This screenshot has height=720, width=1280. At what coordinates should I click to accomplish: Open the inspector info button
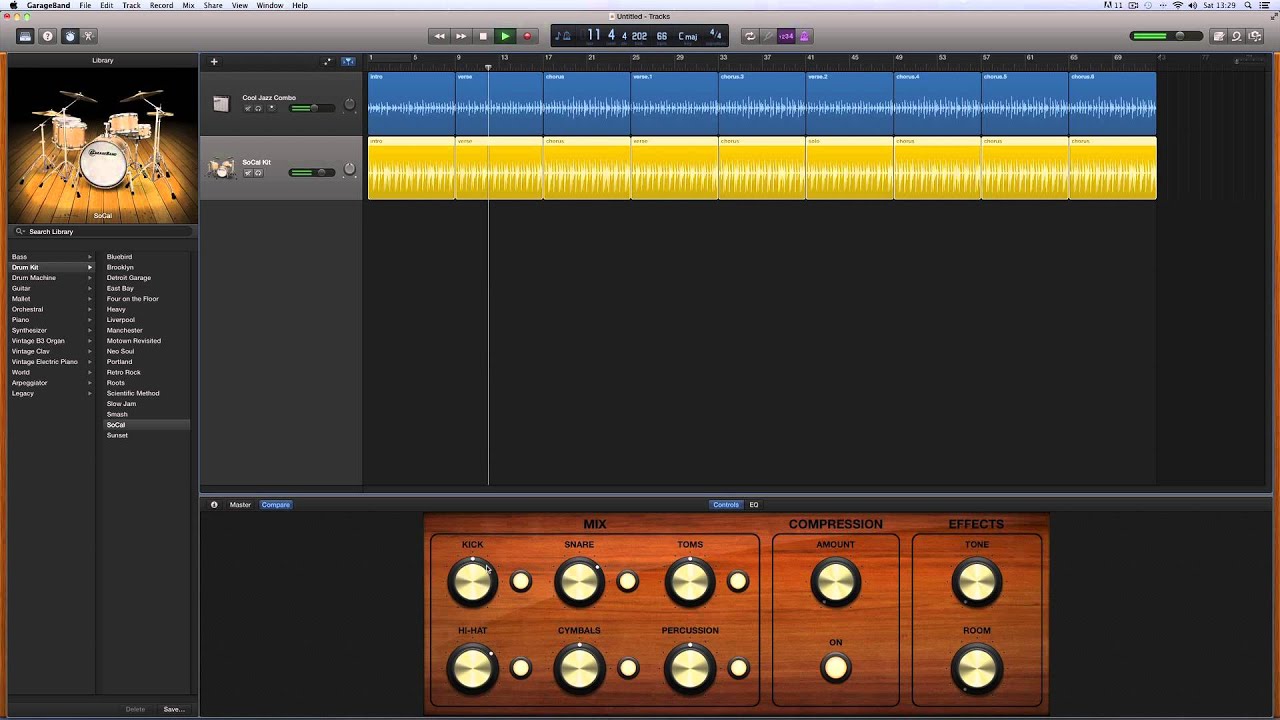214,505
